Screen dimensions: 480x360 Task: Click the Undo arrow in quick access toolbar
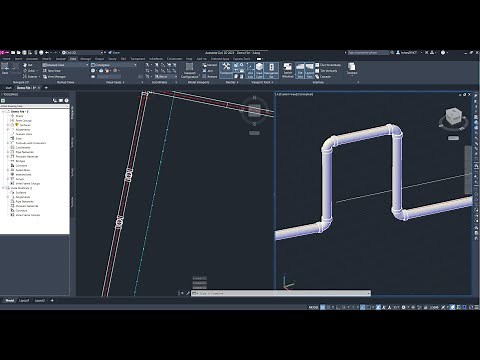(x=47, y=53)
